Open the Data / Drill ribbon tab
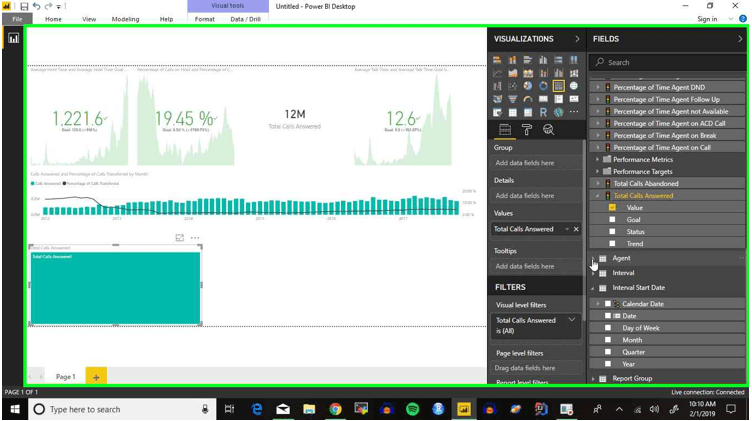The width and height of the screenshot is (752, 421). point(246,19)
